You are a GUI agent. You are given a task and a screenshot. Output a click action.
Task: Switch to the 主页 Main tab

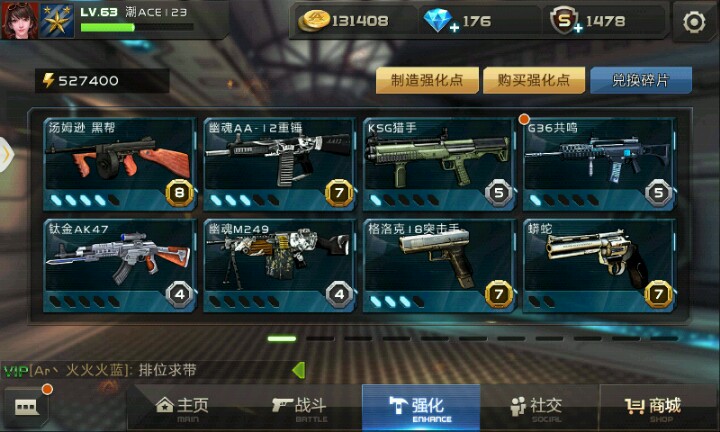click(x=182, y=408)
